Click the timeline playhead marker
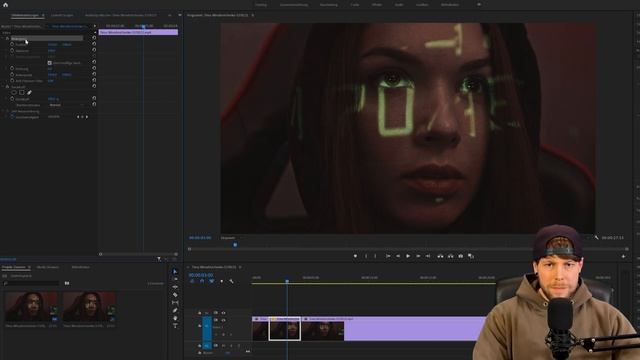The image size is (640, 360). 287,281
